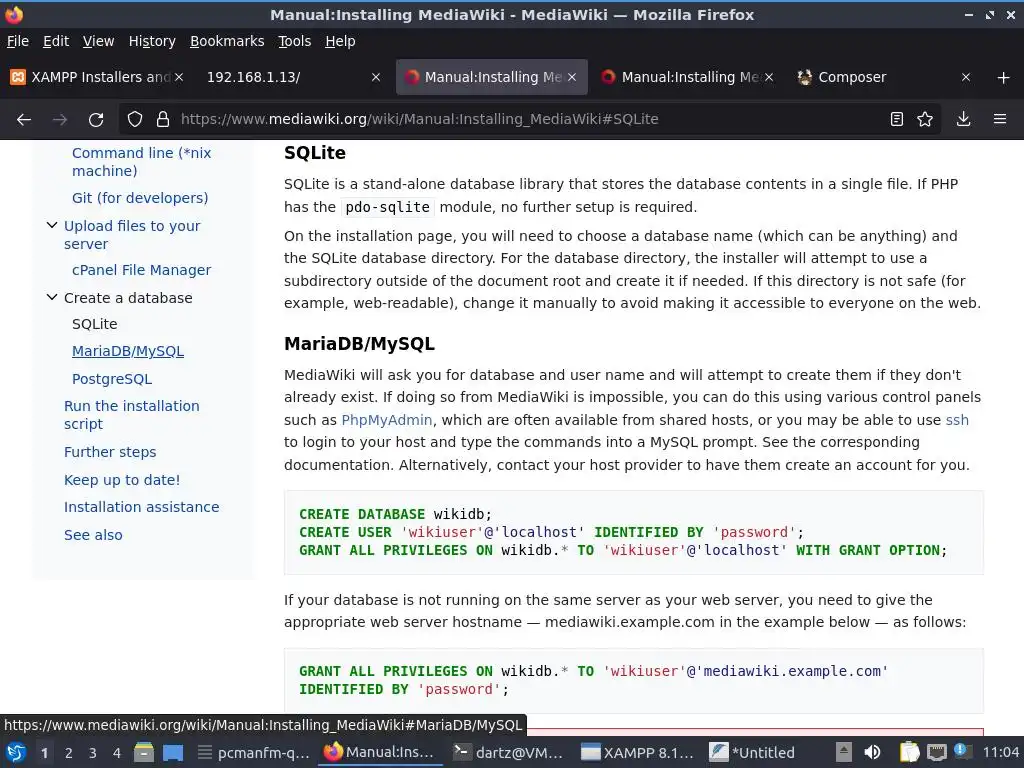View site security padlock info

pos(163,120)
